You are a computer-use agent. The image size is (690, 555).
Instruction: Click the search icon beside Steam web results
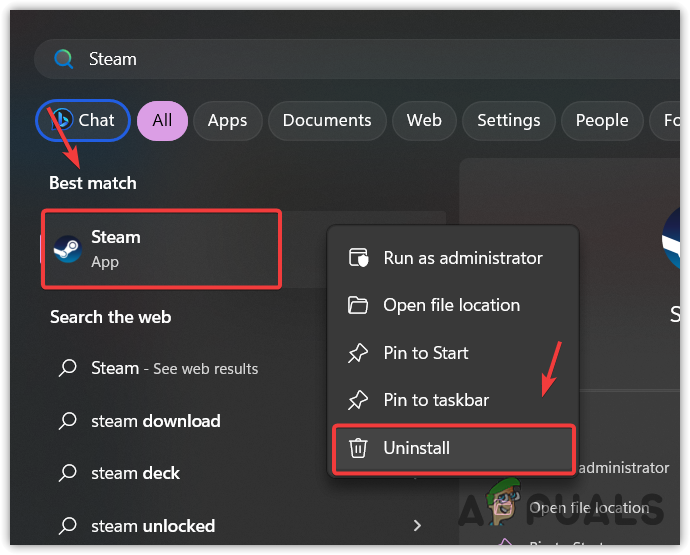(x=68, y=368)
